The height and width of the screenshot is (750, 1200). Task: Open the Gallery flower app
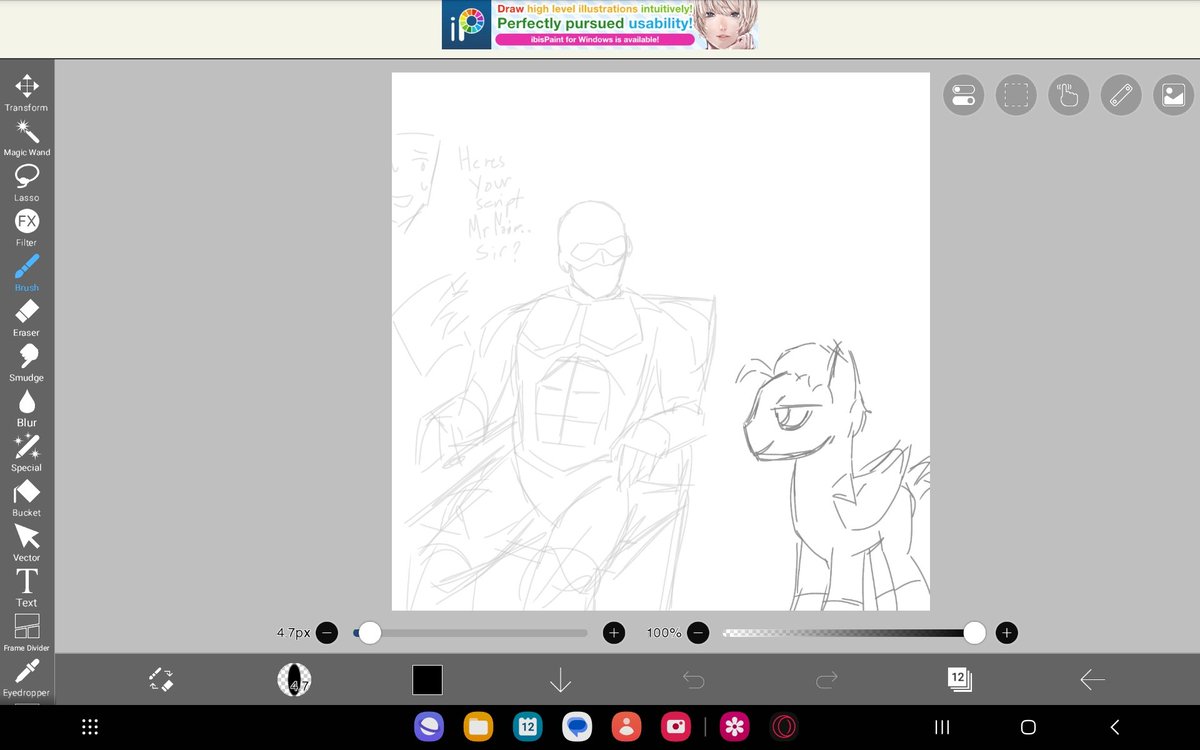click(x=736, y=727)
